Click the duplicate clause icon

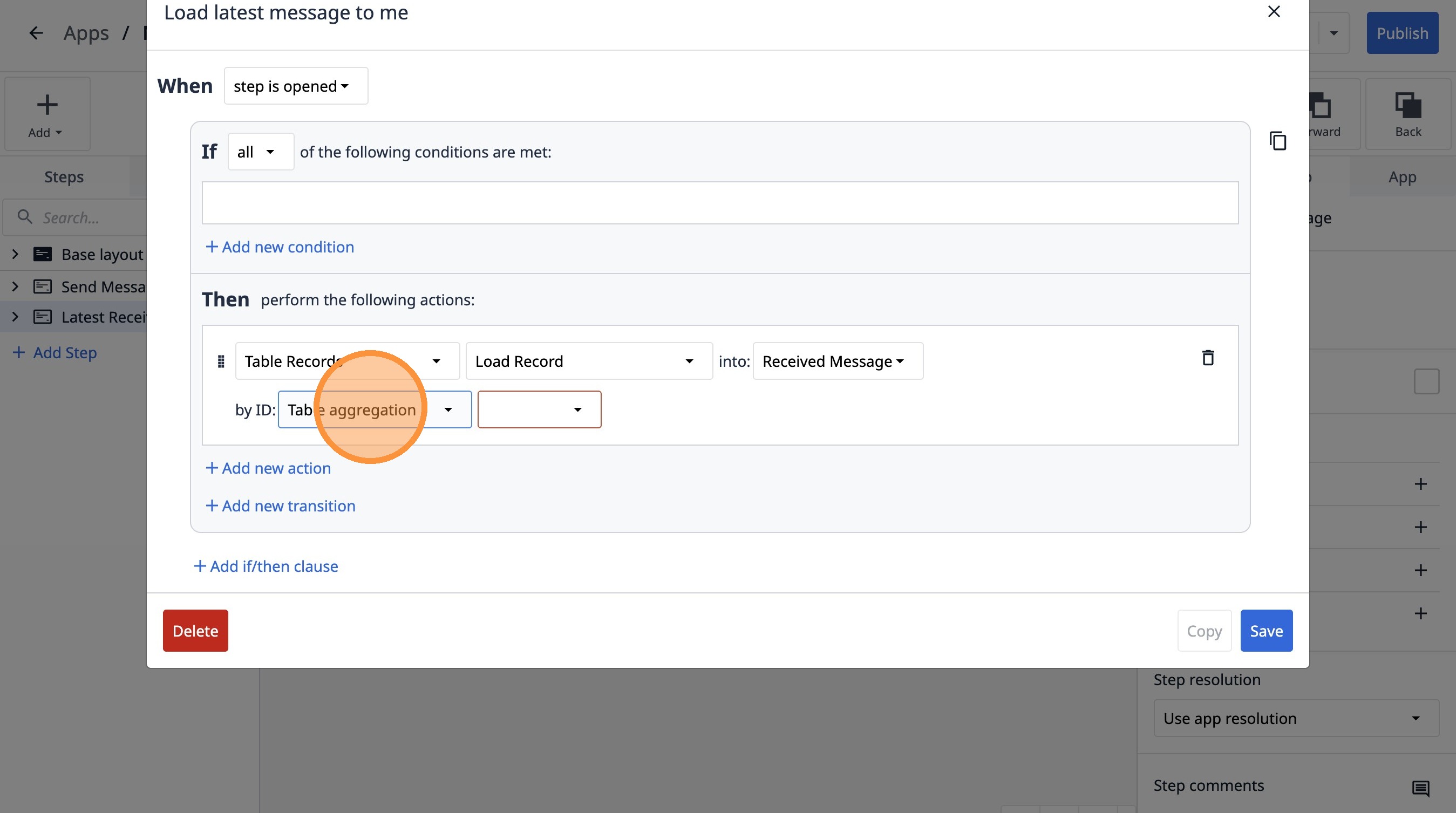(x=1277, y=141)
